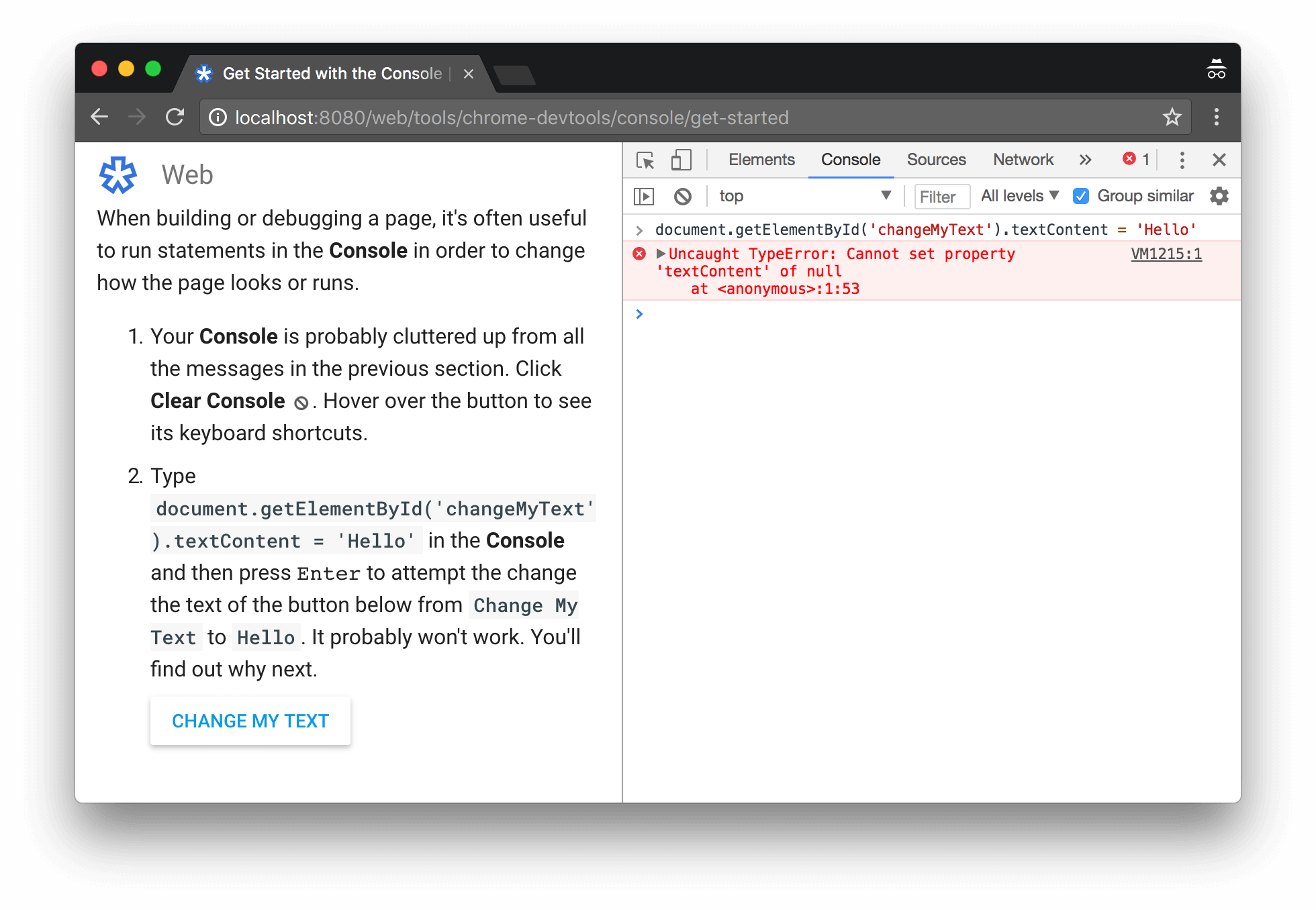Image resolution: width=1316 pixels, height=910 pixels.
Task: Open the console settings gear
Action: pyautogui.click(x=1219, y=196)
